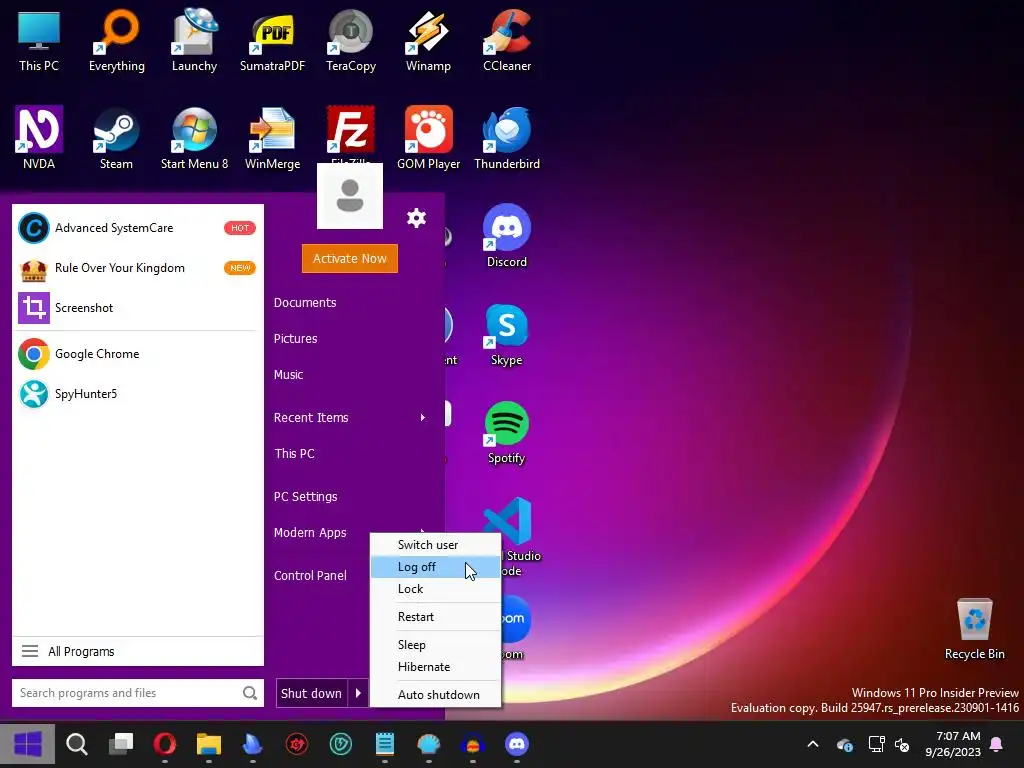
Task: Launch the CCleaner desktop icon
Action: [507, 40]
